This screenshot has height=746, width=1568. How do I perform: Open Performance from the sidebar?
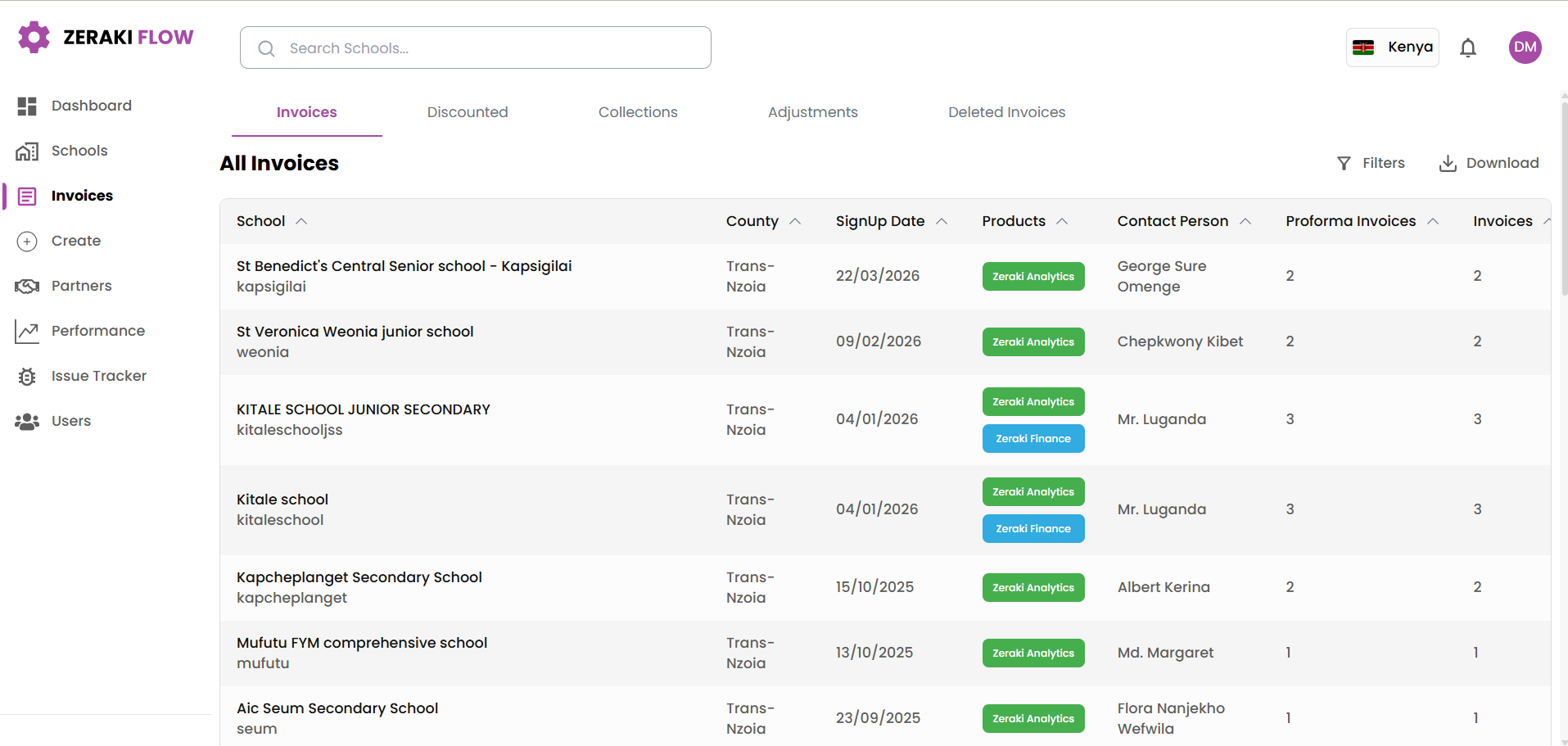point(98,331)
